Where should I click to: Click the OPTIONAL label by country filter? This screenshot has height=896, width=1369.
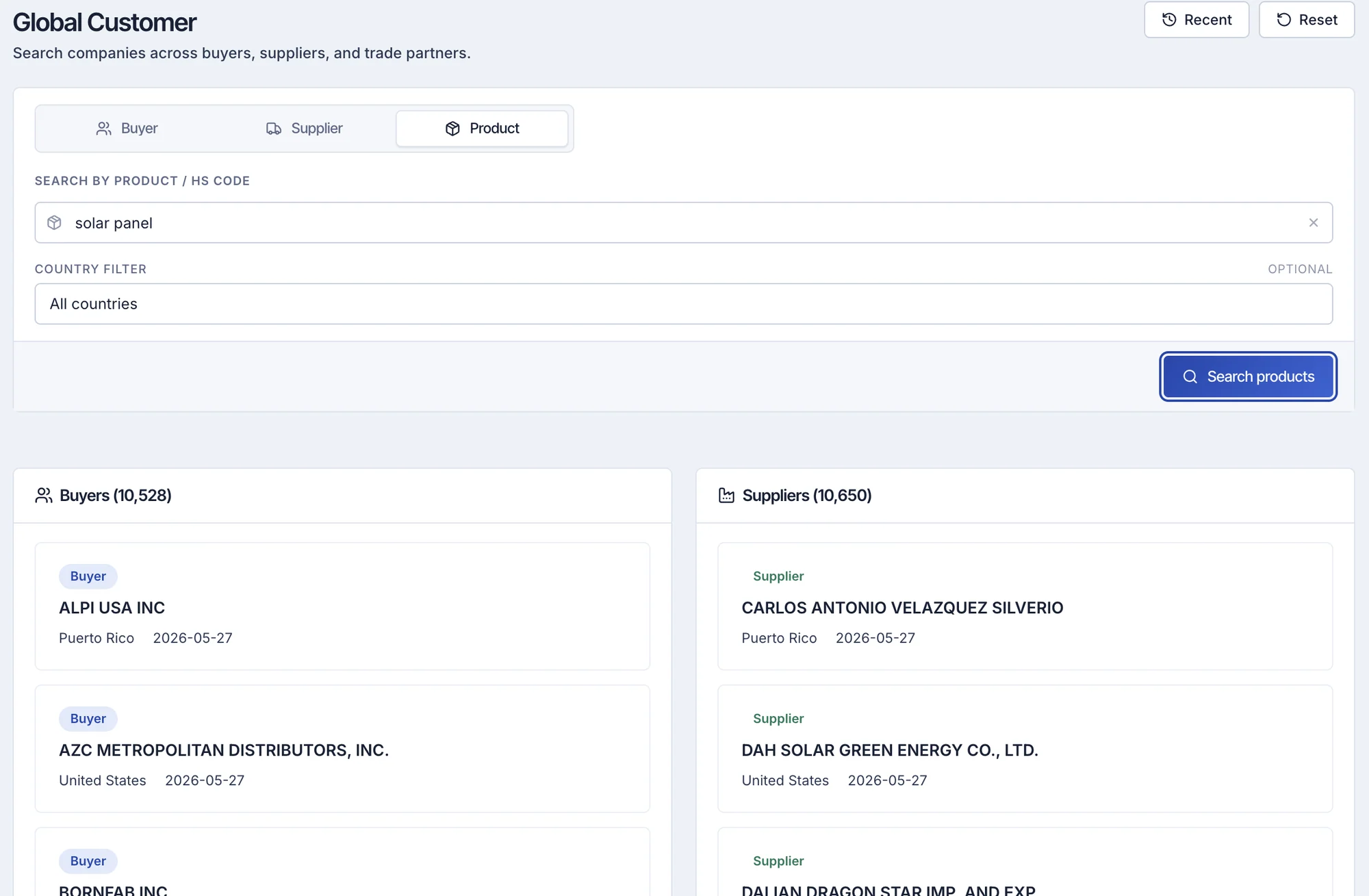point(1300,269)
